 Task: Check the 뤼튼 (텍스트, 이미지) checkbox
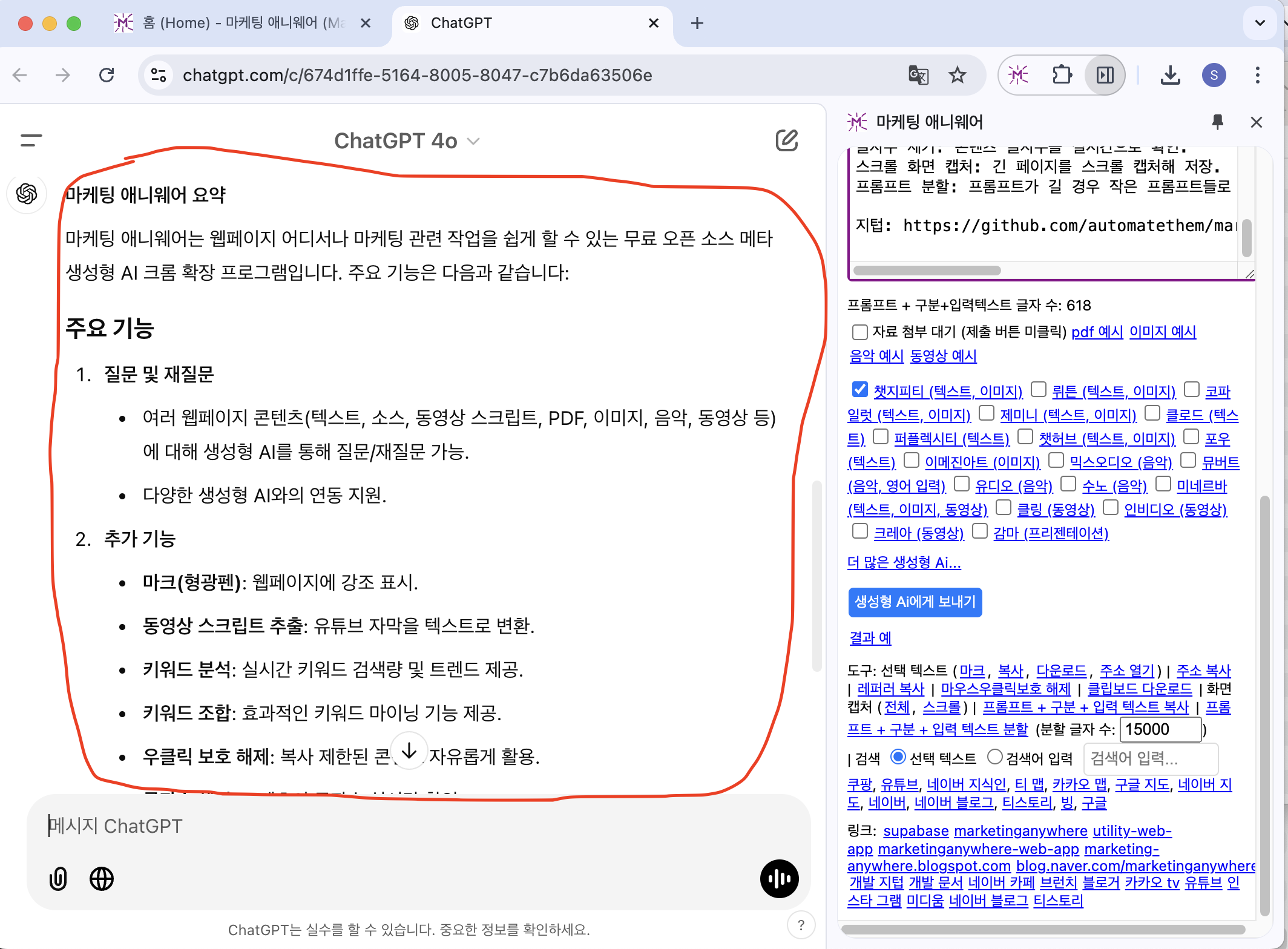coord(1039,389)
